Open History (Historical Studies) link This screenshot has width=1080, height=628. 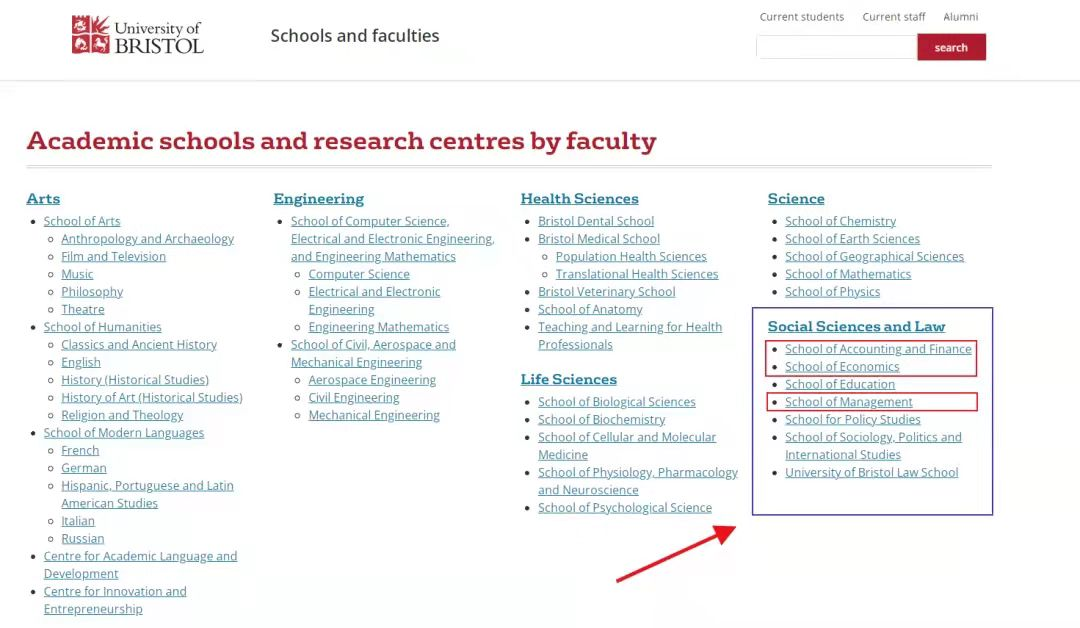pyautogui.click(x=135, y=380)
